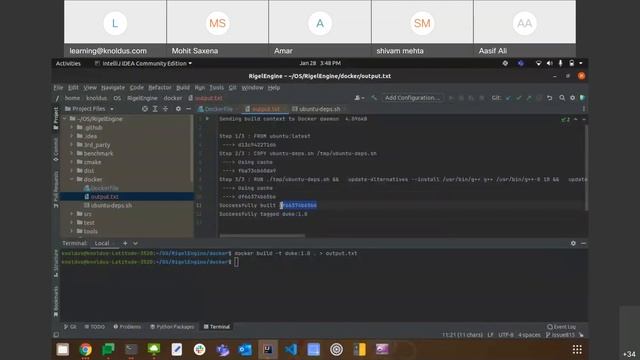Screen dimensions: 640x360
Task: Click the expand all icon in Project panel
Action: (155, 109)
